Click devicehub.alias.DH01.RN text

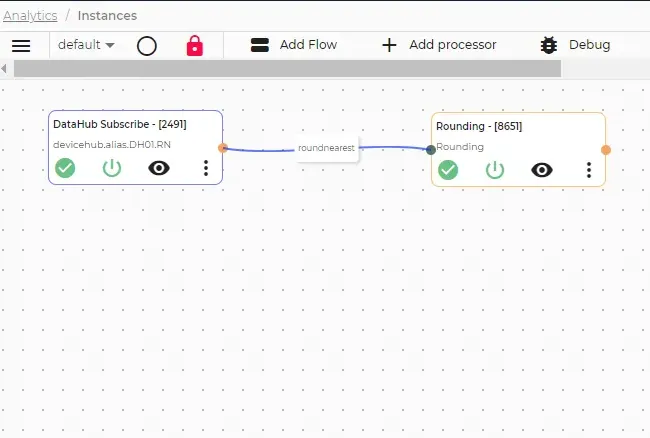click(112, 145)
